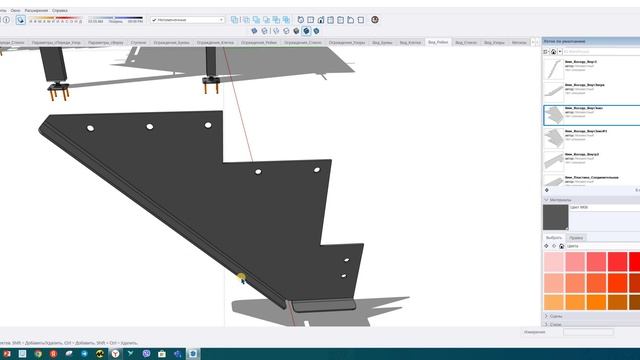Enable Monochrome face style

click(x=316, y=31)
